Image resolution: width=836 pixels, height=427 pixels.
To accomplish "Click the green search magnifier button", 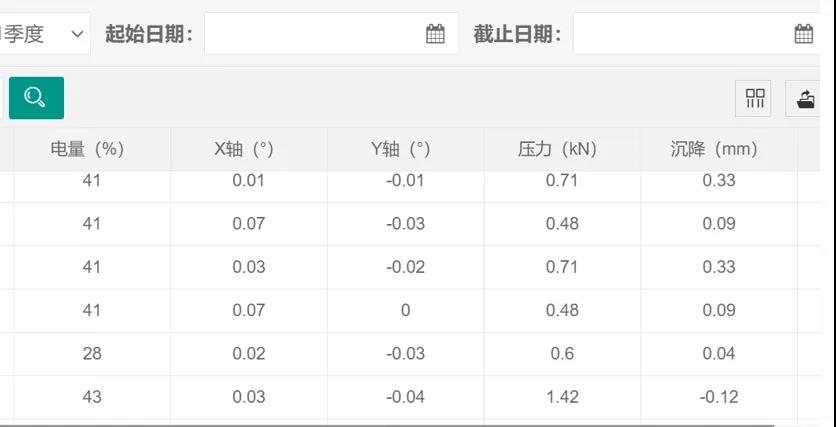I will pos(36,98).
